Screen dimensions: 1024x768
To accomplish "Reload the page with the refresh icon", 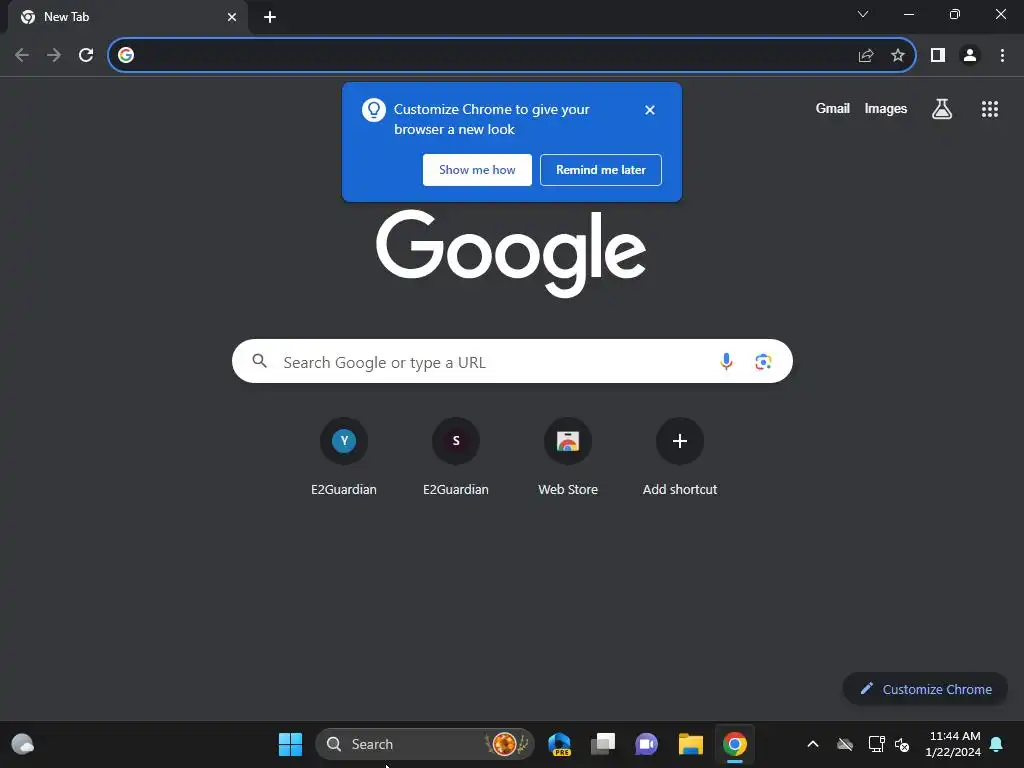I will click(x=86, y=56).
